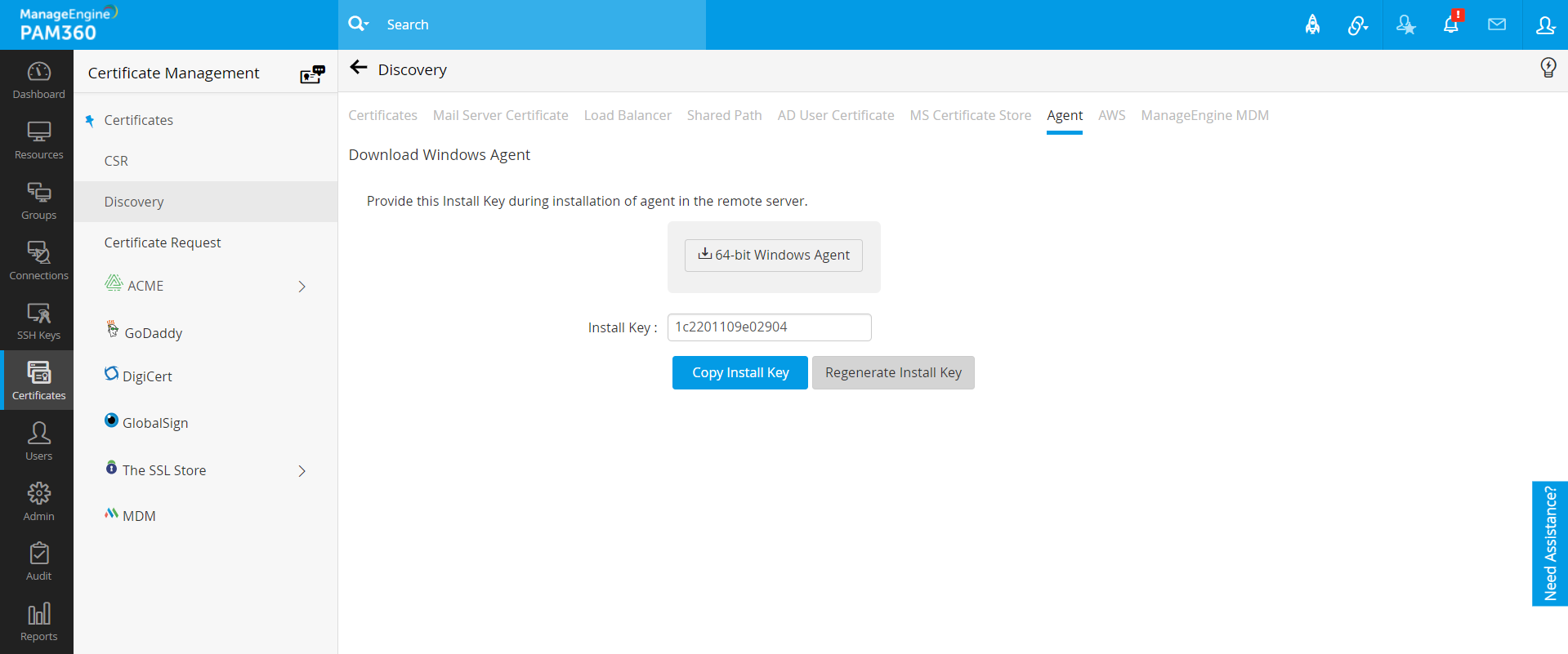Open the Dashboard module icon
The image size is (1568, 654).
[38, 80]
